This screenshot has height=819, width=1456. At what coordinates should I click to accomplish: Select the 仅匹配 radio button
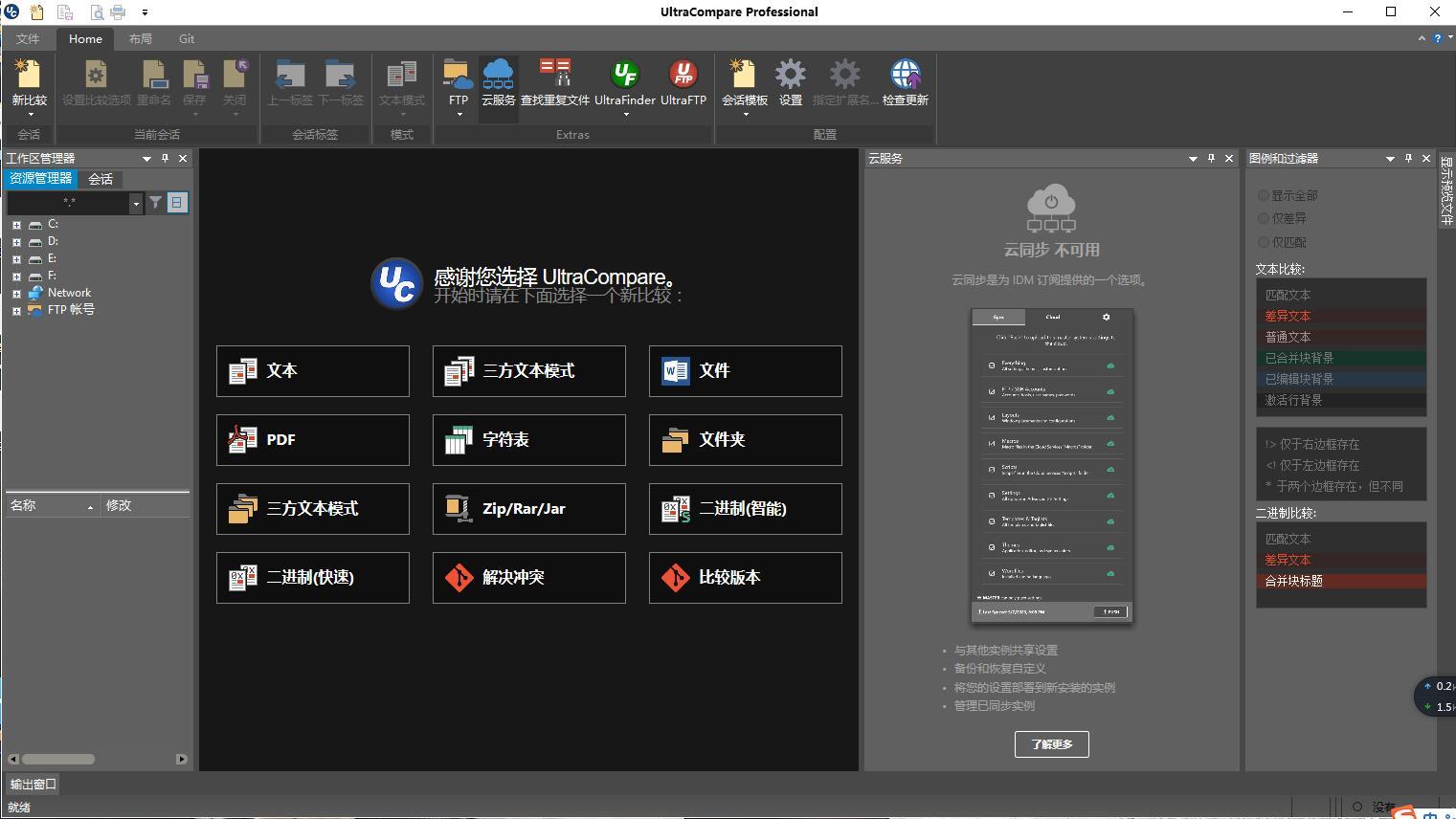[x=1264, y=243]
